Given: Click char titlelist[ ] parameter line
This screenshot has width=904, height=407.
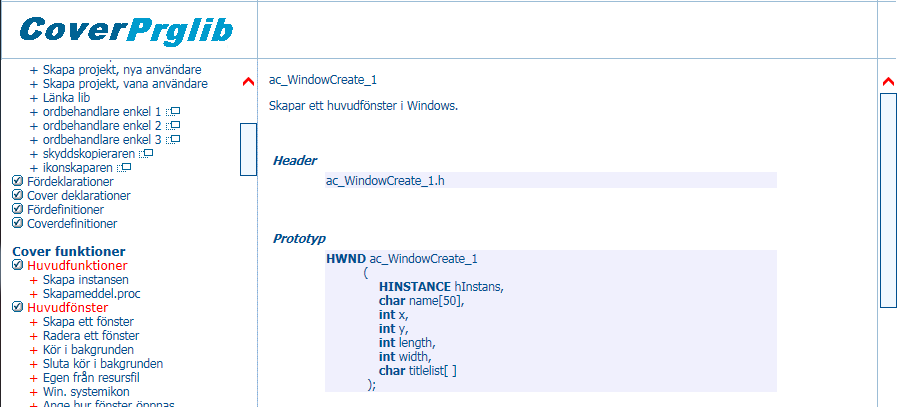Looking at the screenshot, I should [x=418, y=371].
